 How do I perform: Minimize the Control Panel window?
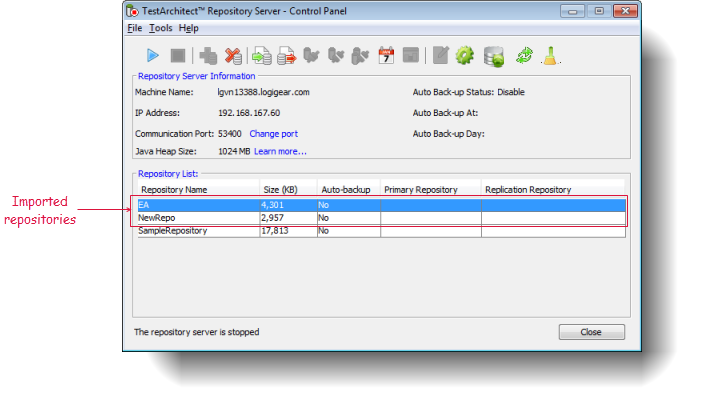[572, 11]
